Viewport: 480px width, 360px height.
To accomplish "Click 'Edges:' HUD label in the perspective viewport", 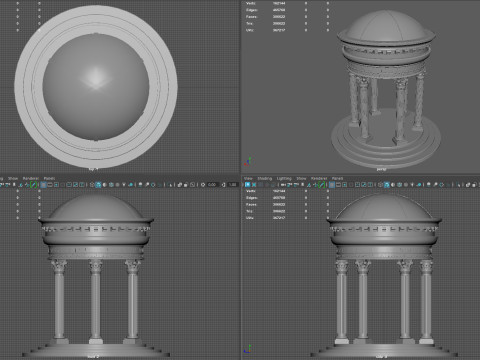I will click(x=251, y=10).
